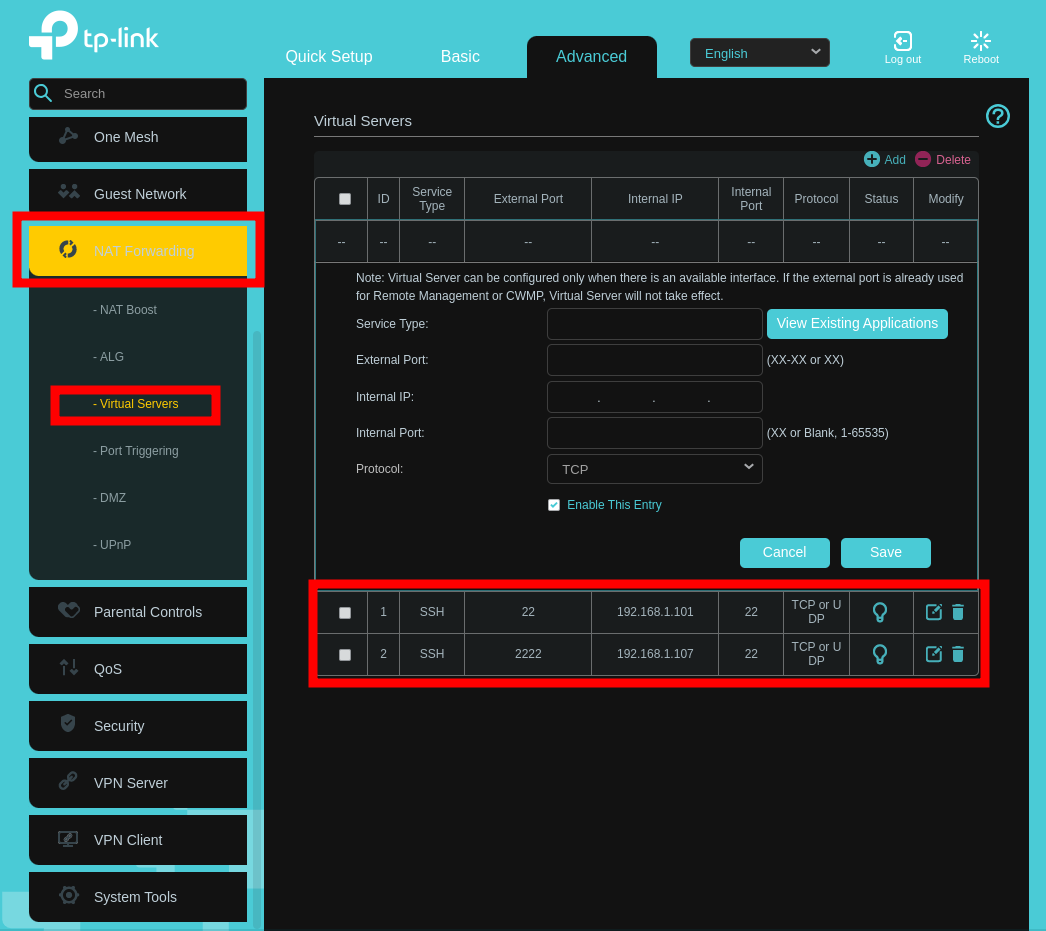The width and height of the screenshot is (1046, 931).
Task: Open the One Mesh menu label
Action: [x=126, y=137]
